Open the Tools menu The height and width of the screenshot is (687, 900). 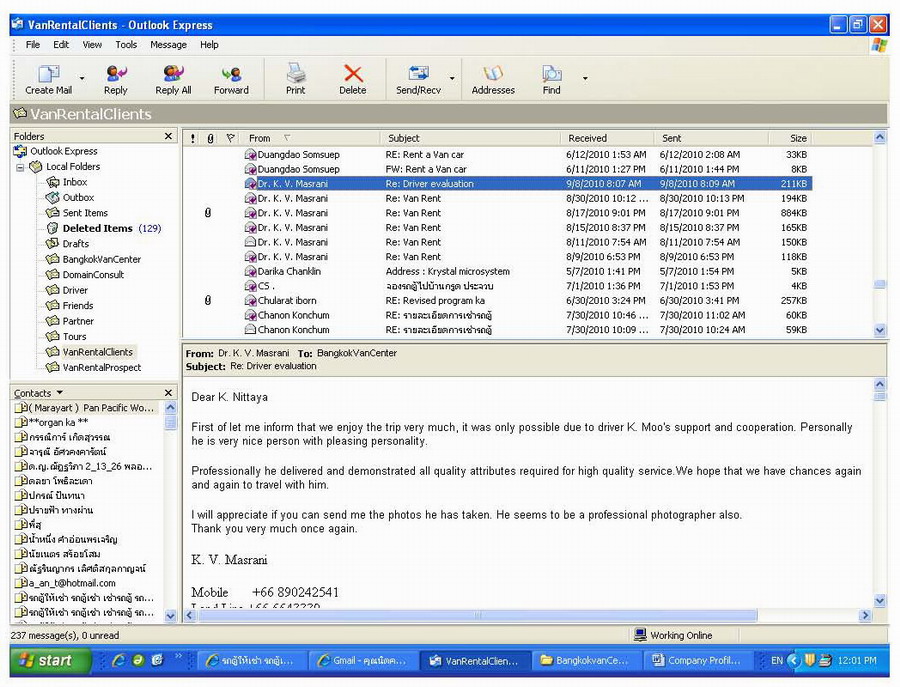[x=126, y=45]
